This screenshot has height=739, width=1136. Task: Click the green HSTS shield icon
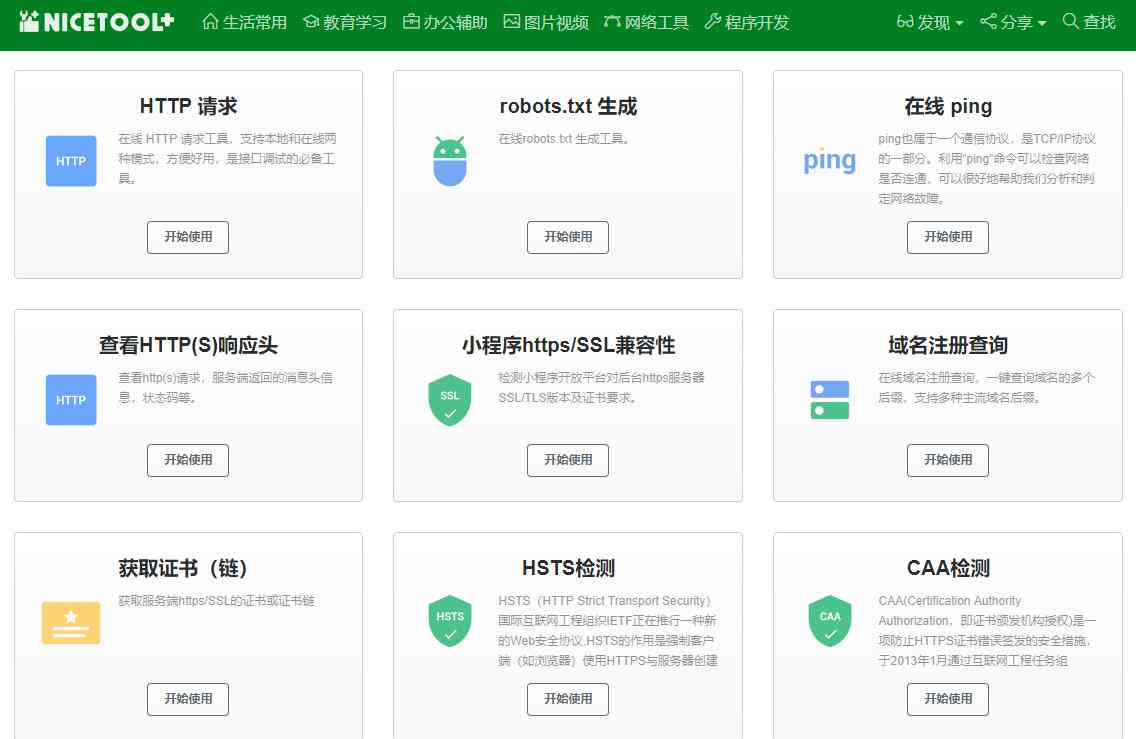[x=450, y=621]
